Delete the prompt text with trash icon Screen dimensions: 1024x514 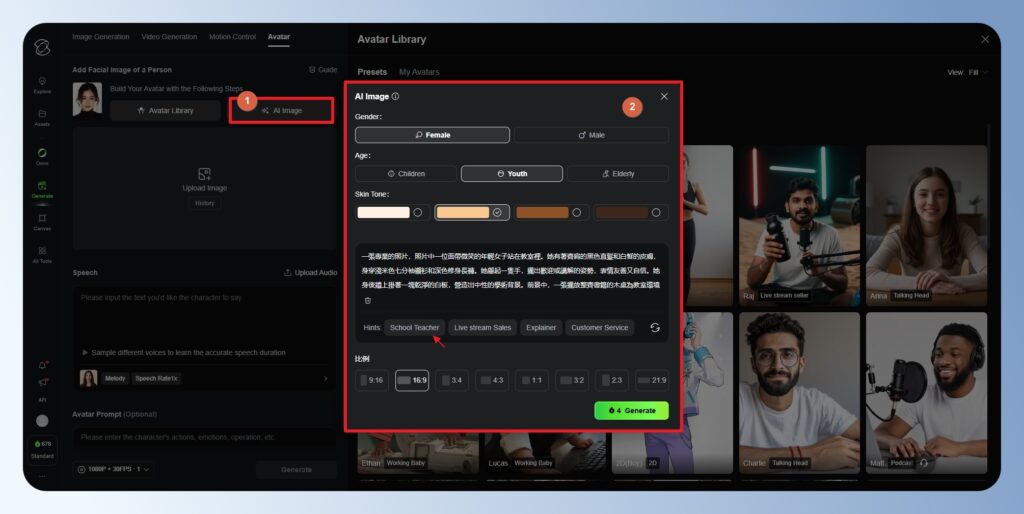tap(368, 300)
